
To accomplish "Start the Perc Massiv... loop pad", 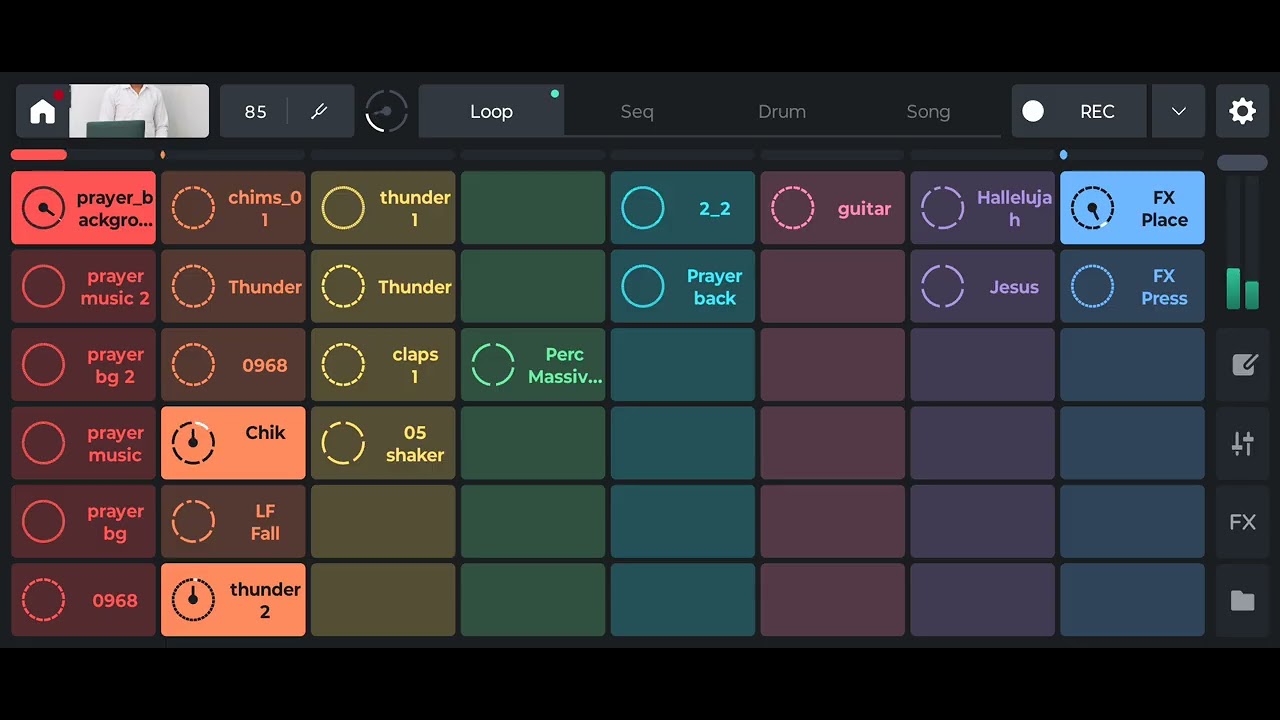I will coord(533,365).
